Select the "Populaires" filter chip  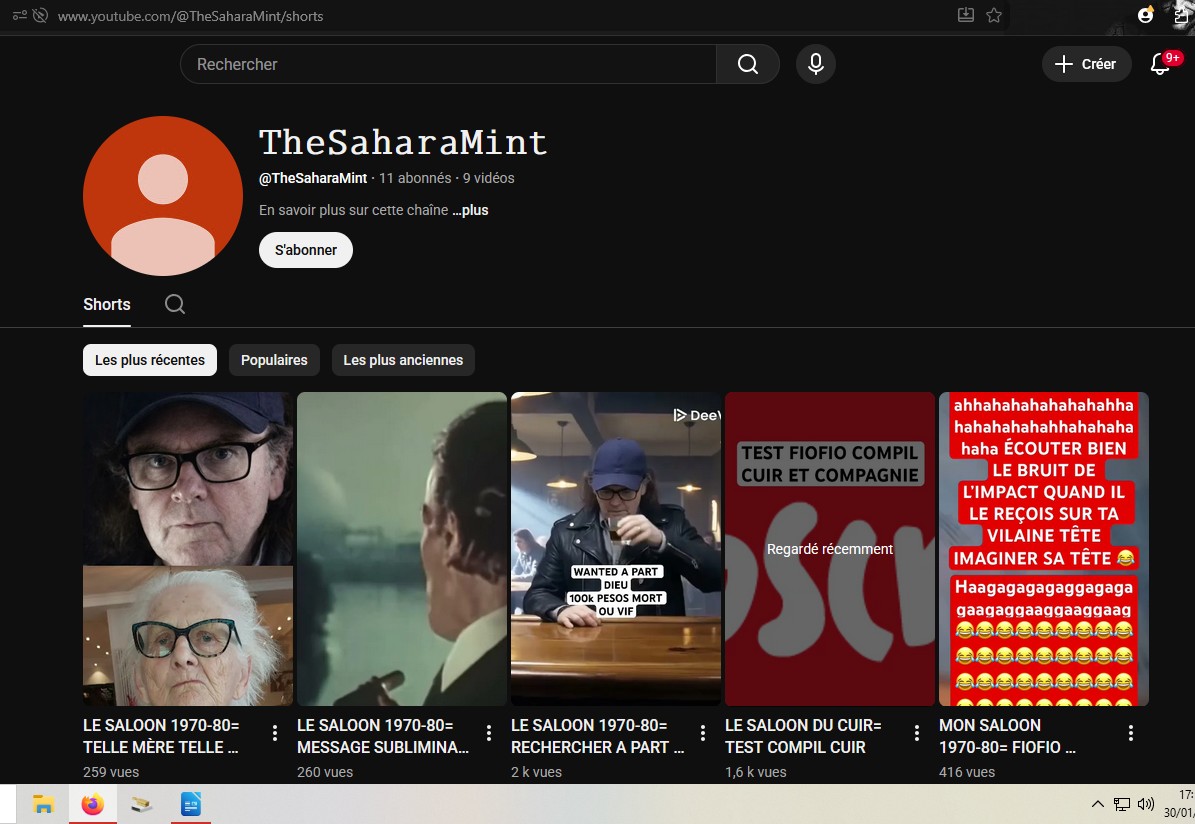pos(274,360)
